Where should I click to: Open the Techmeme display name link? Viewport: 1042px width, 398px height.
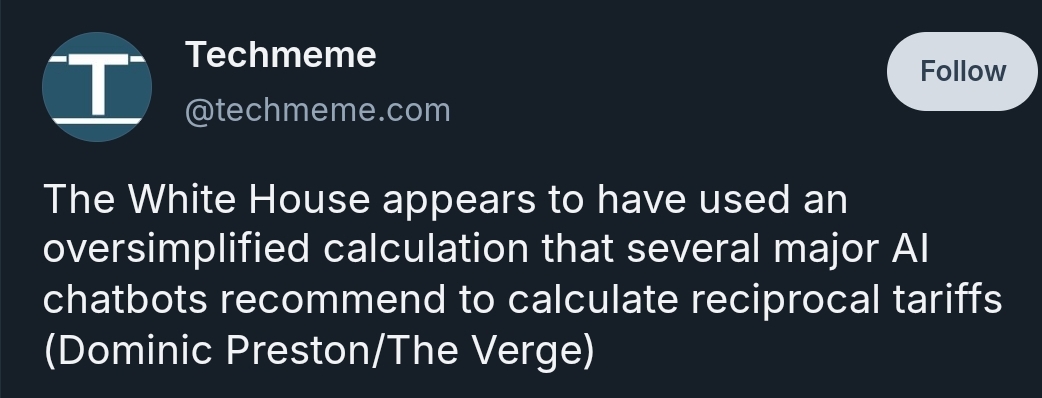coord(280,54)
